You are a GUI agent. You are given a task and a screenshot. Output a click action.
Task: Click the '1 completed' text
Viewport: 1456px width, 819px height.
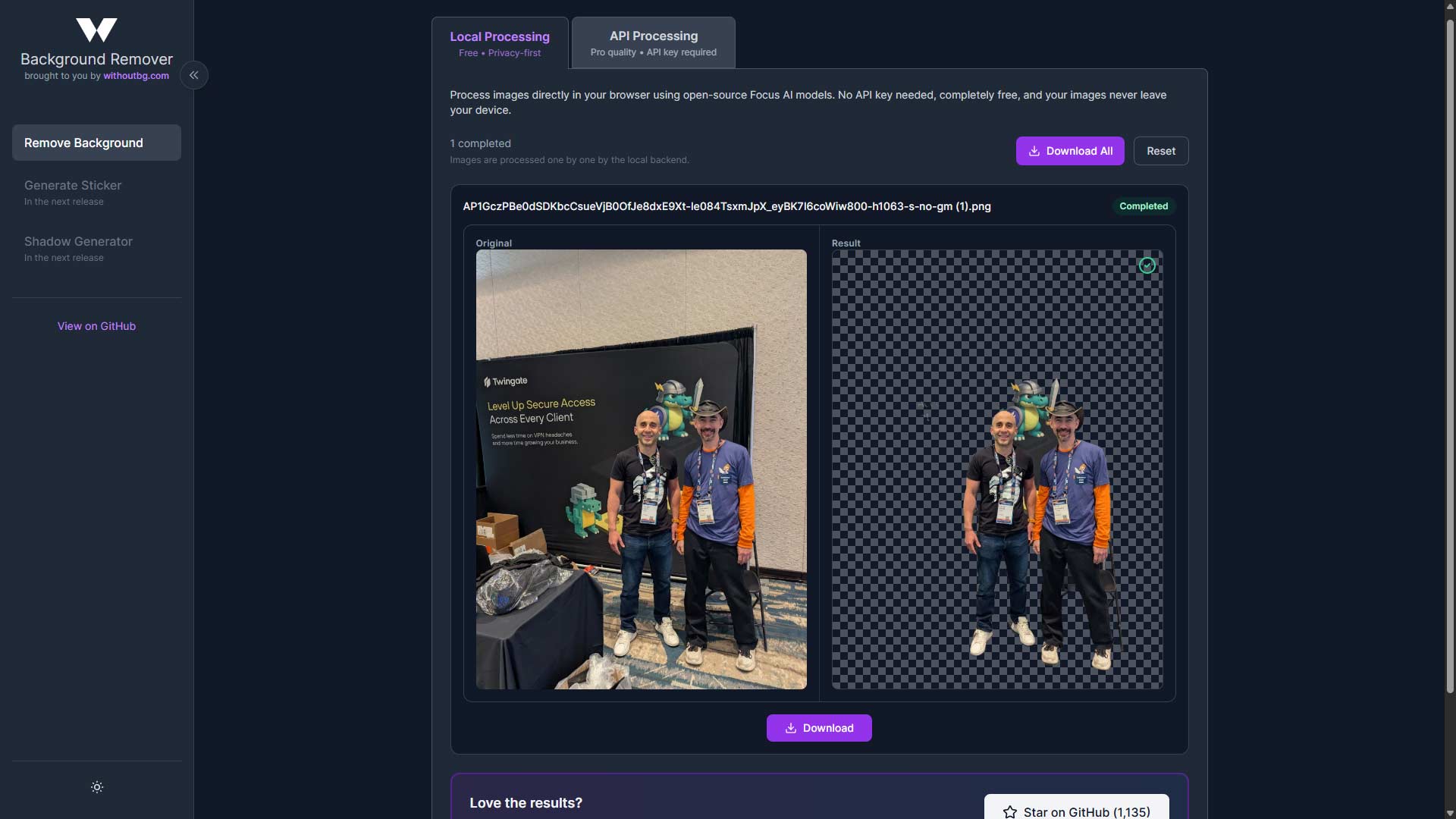tap(480, 143)
